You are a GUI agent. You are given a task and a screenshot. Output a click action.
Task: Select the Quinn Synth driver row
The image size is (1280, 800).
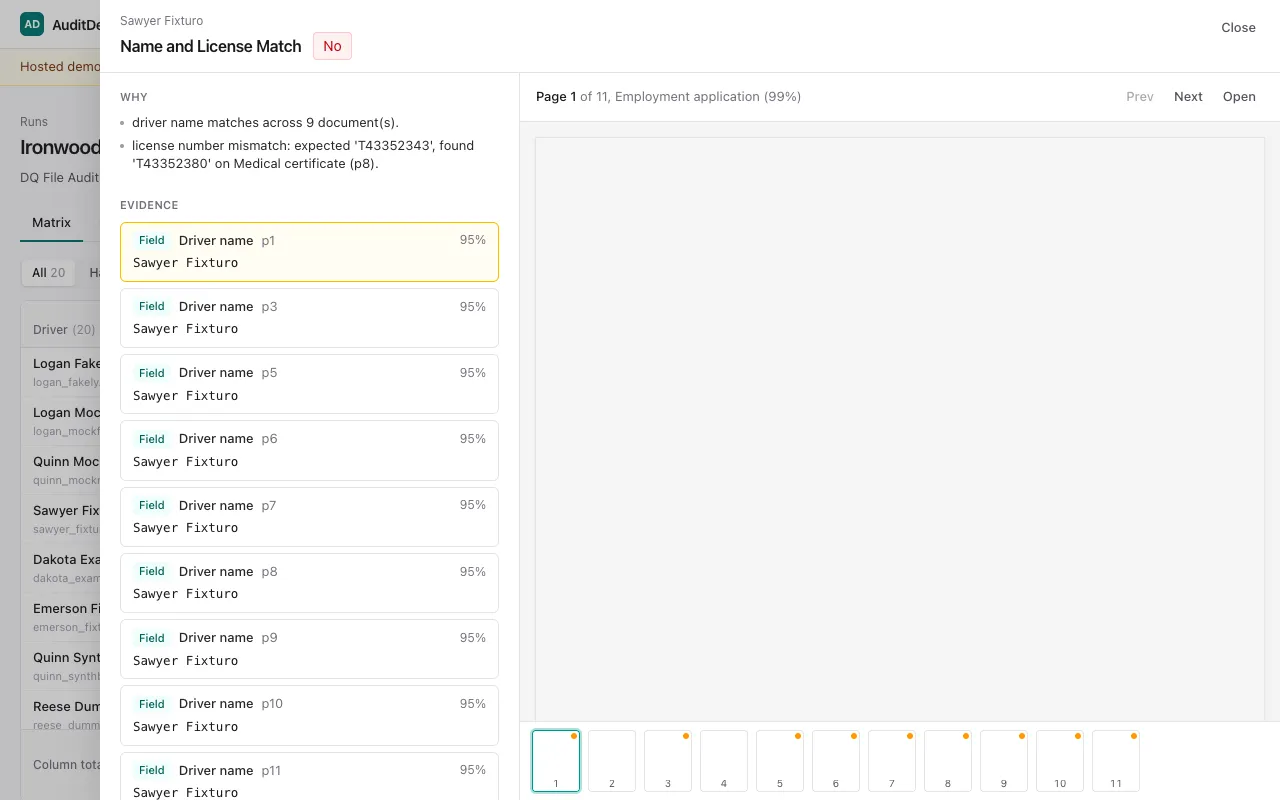(x=61, y=666)
